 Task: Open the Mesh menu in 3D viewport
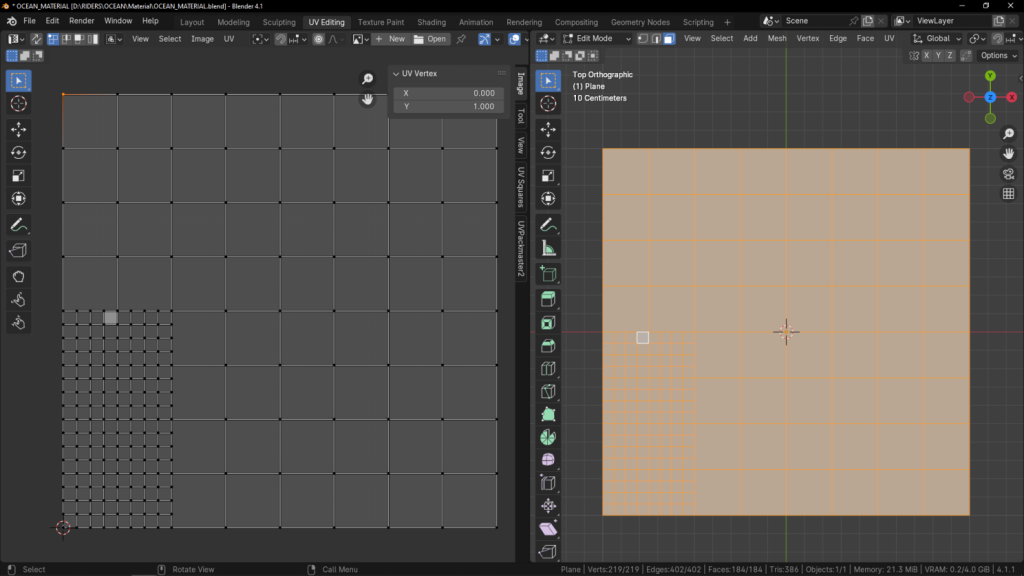tap(776, 38)
